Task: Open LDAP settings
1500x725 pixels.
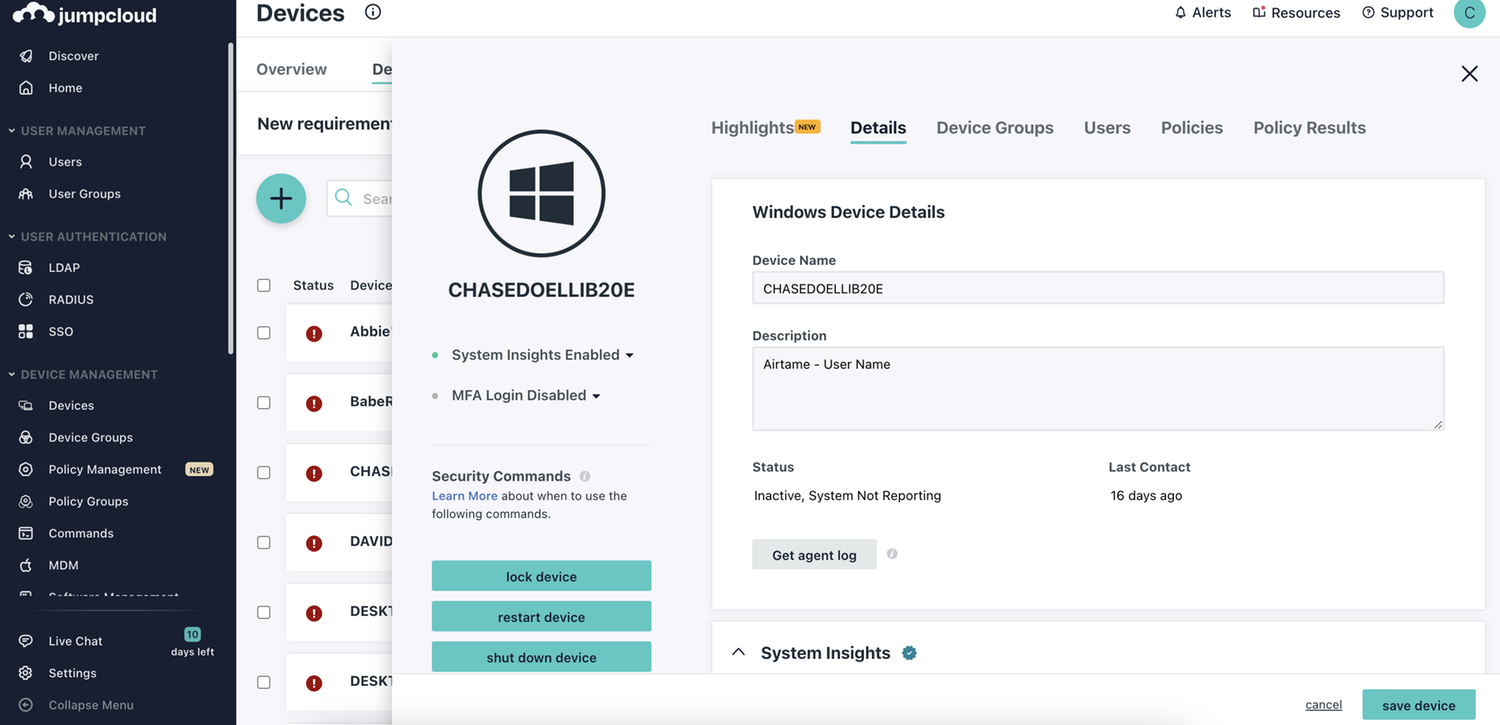Action: point(64,268)
